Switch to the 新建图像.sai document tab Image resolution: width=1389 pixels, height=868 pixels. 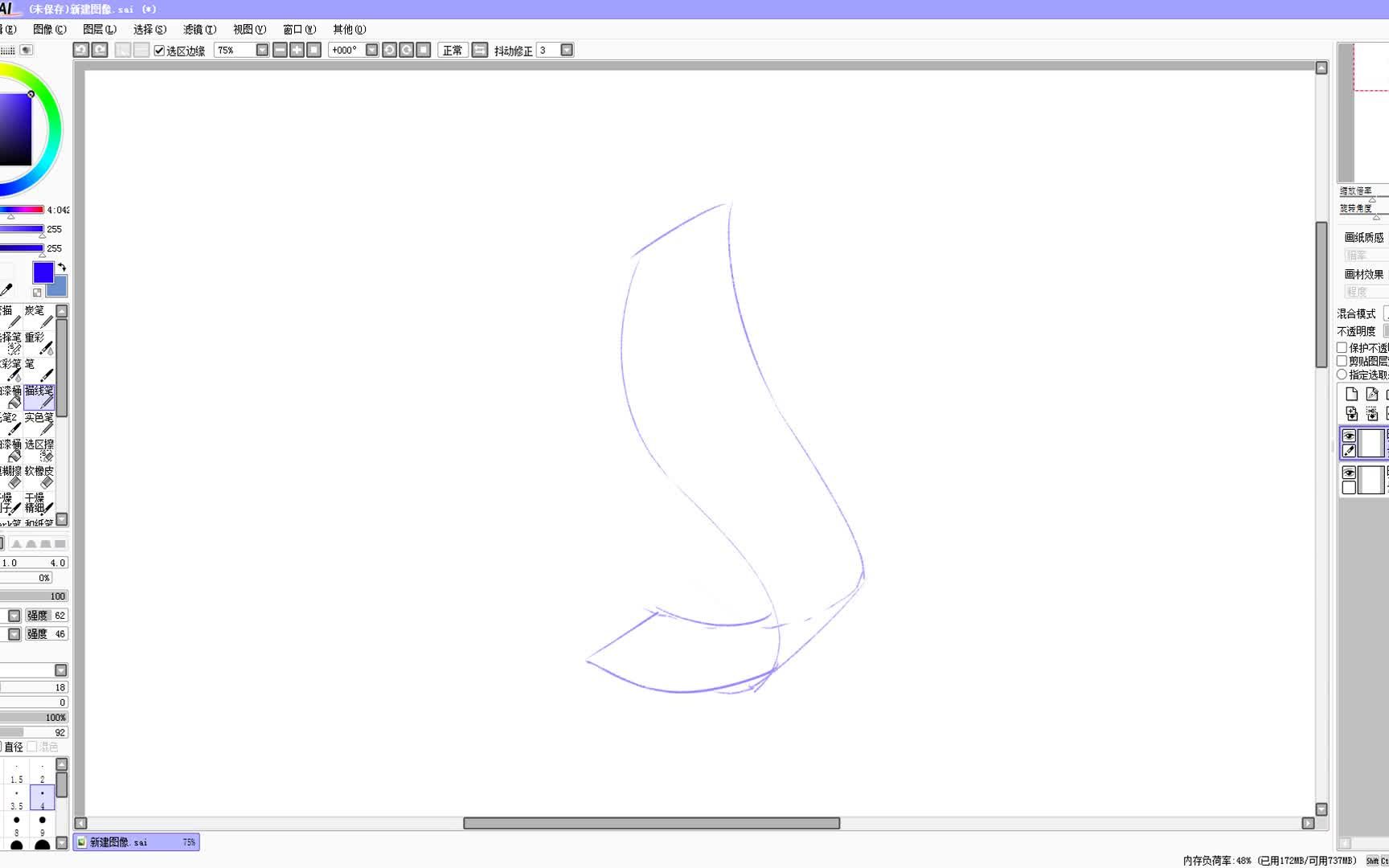tap(137, 842)
